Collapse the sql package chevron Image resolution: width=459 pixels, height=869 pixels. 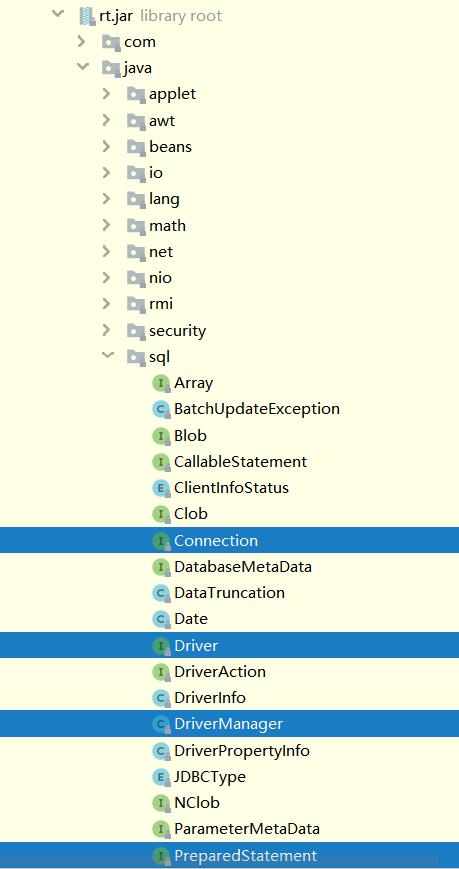tap(107, 356)
